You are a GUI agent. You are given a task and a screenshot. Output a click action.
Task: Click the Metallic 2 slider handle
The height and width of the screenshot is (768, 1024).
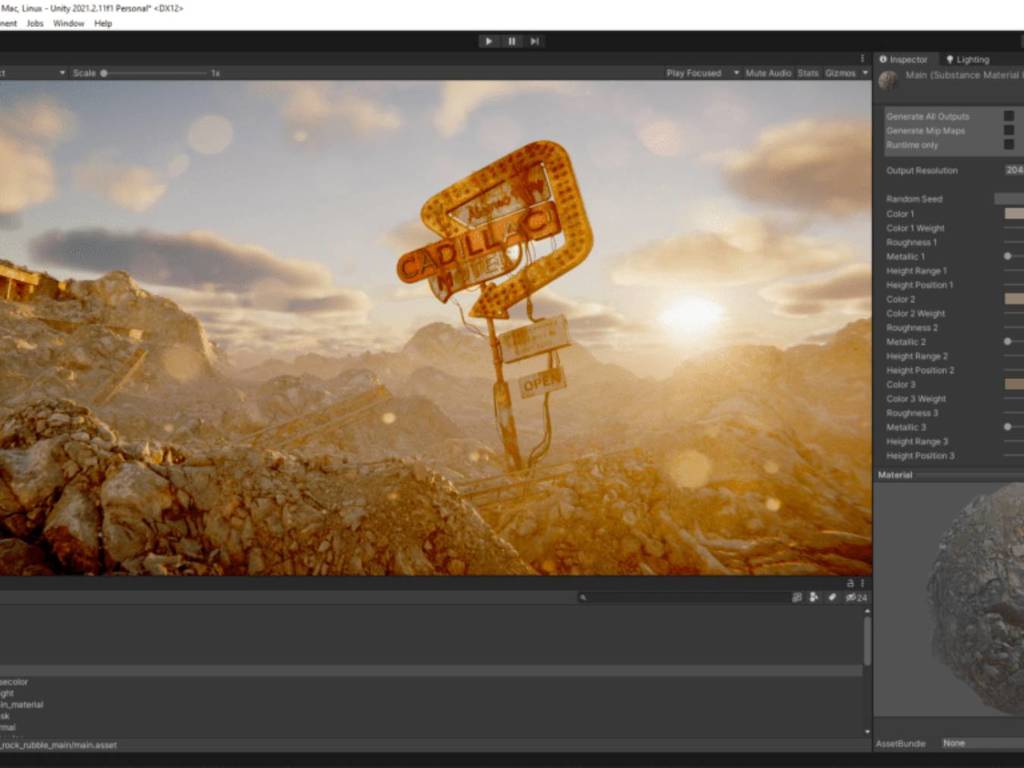click(1008, 342)
